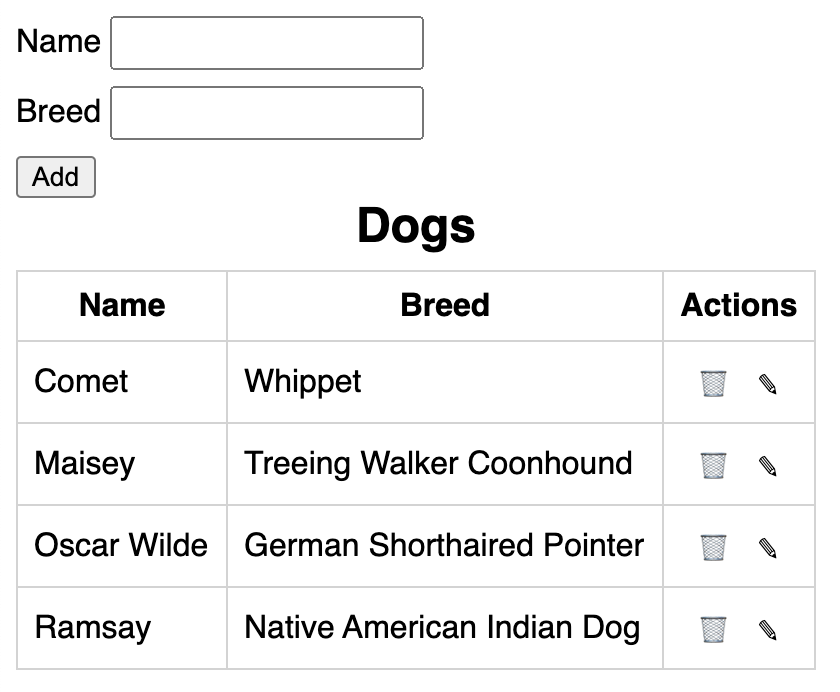Click the Name column header
Viewport: 840px width, 692px height.
pos(121,306)
